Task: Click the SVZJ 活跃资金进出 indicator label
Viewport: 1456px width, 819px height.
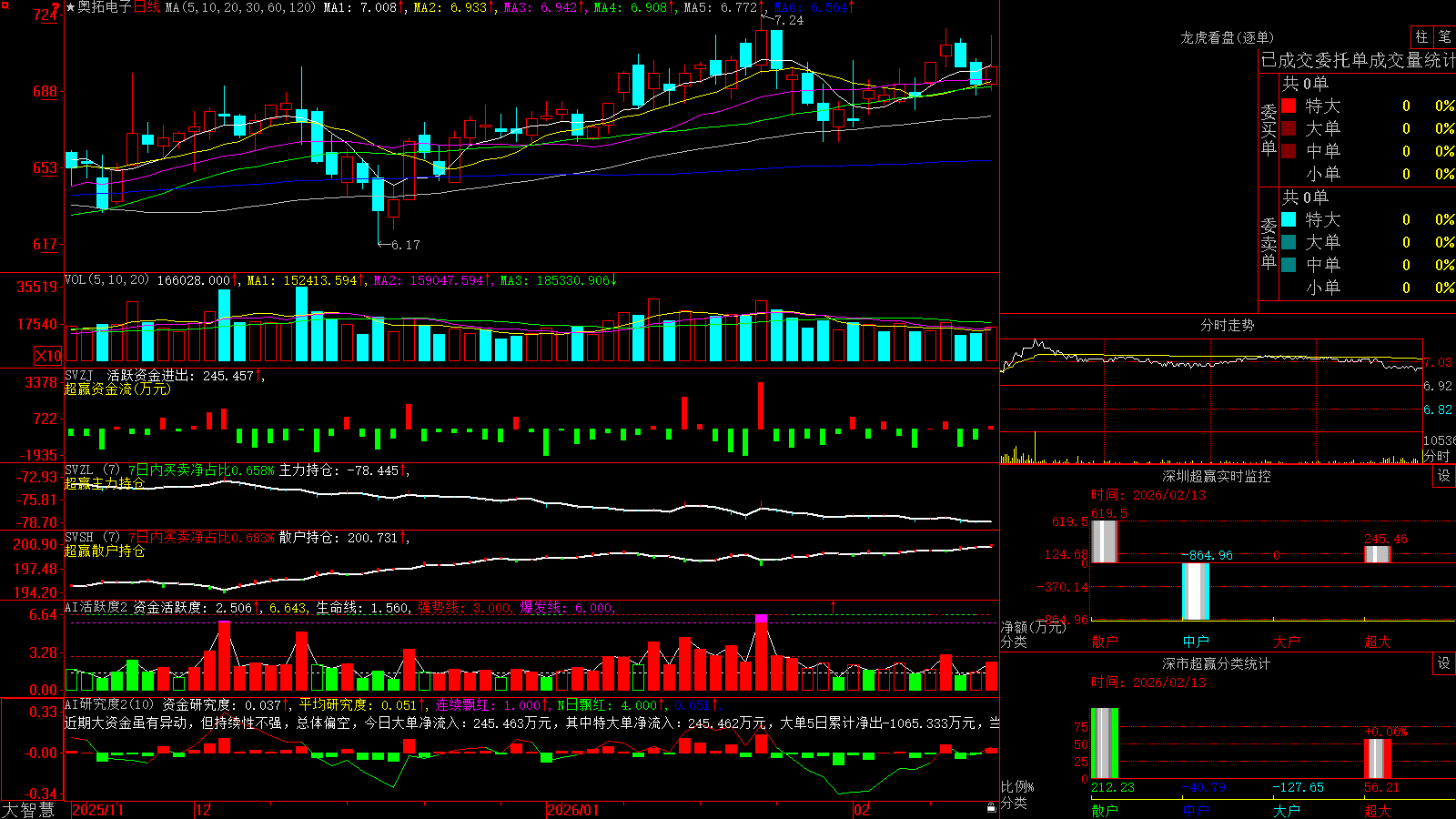Action: [x=132, y=375]
